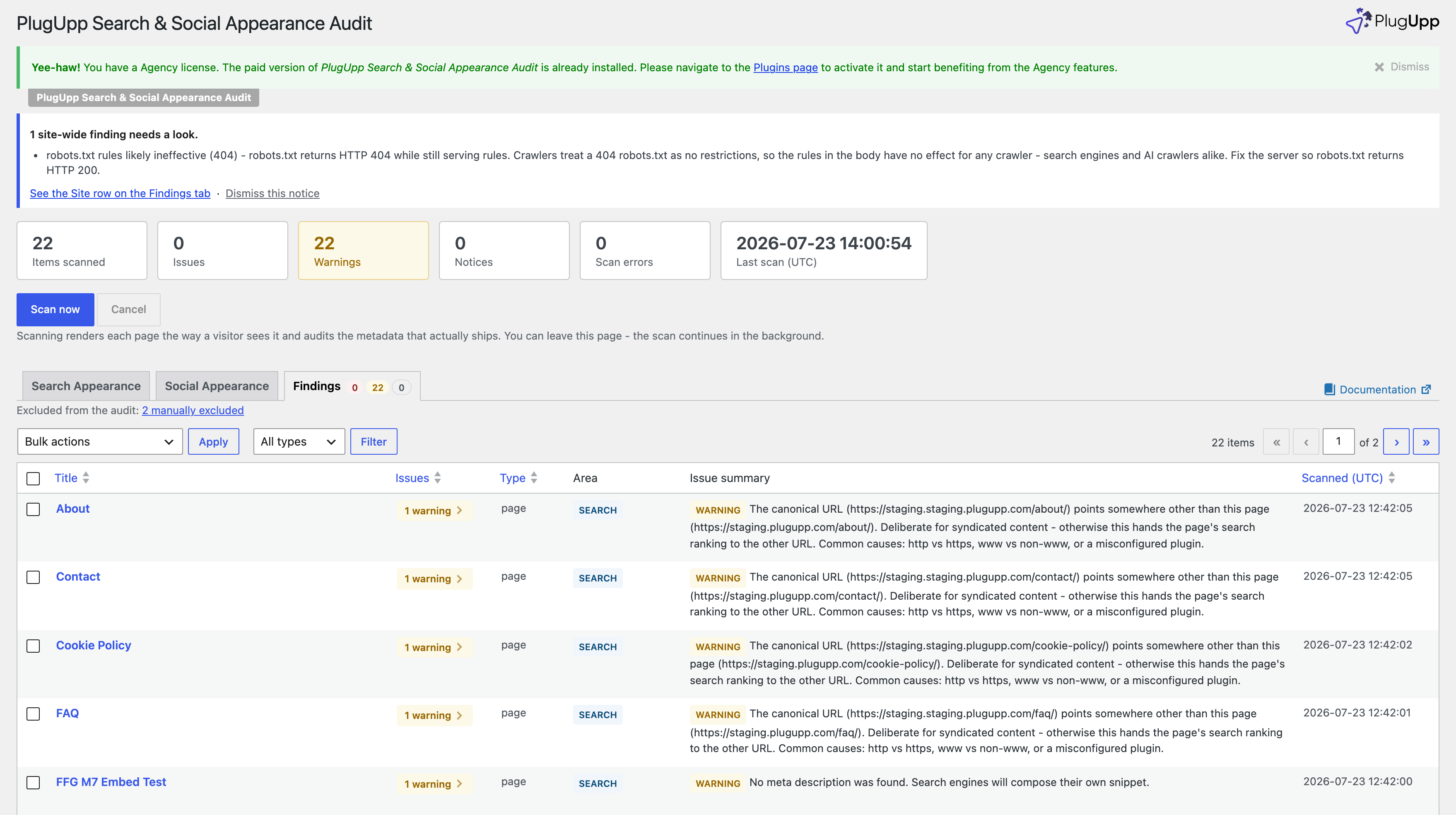Image resolution: width=1456 pixels, height=815 pixels.
Task: Click the Documentation book icon
Action: point(1329,389)
